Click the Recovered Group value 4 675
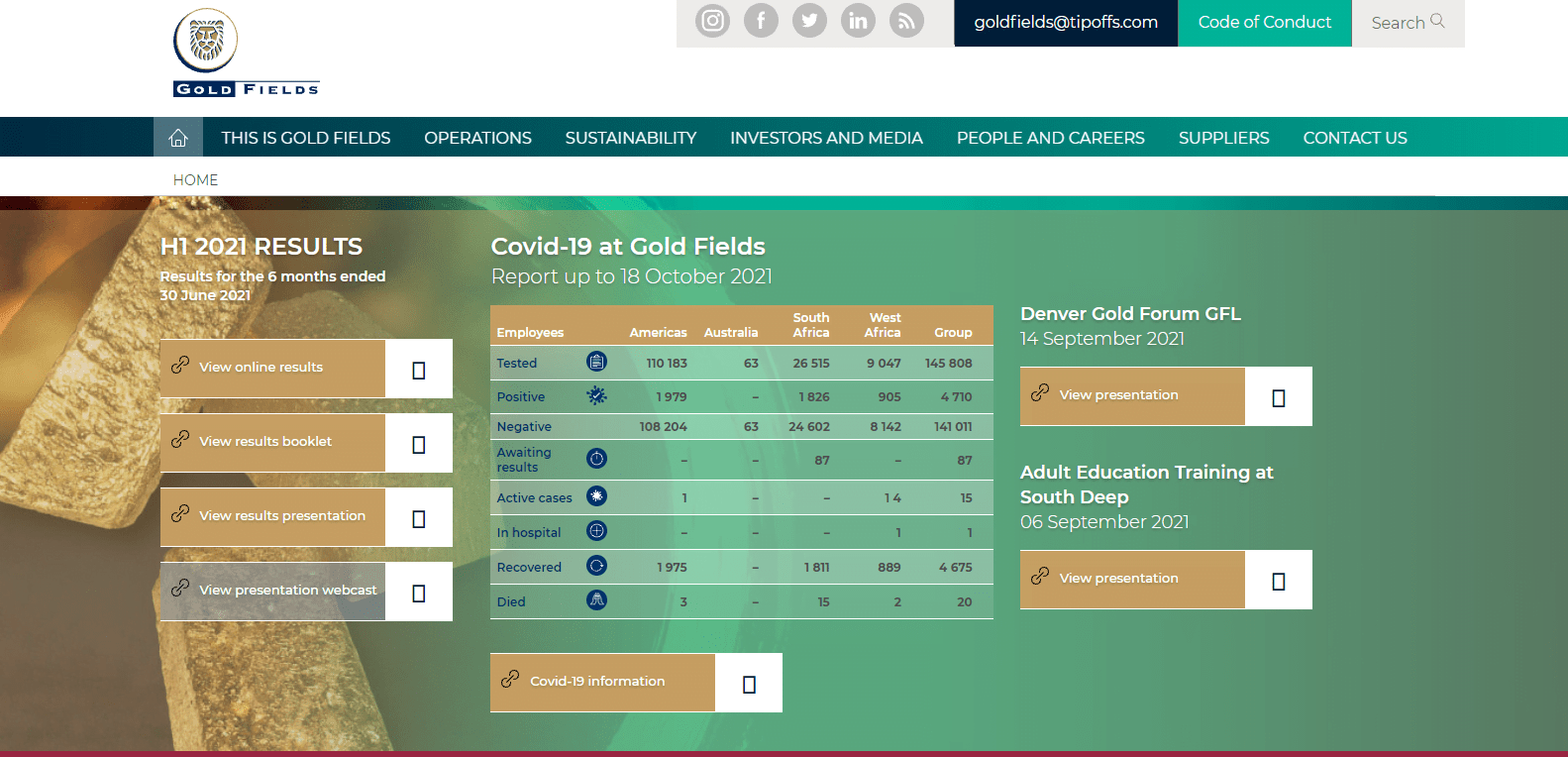The width and height of the screenshot is (1568, 757). coord(955,567)
